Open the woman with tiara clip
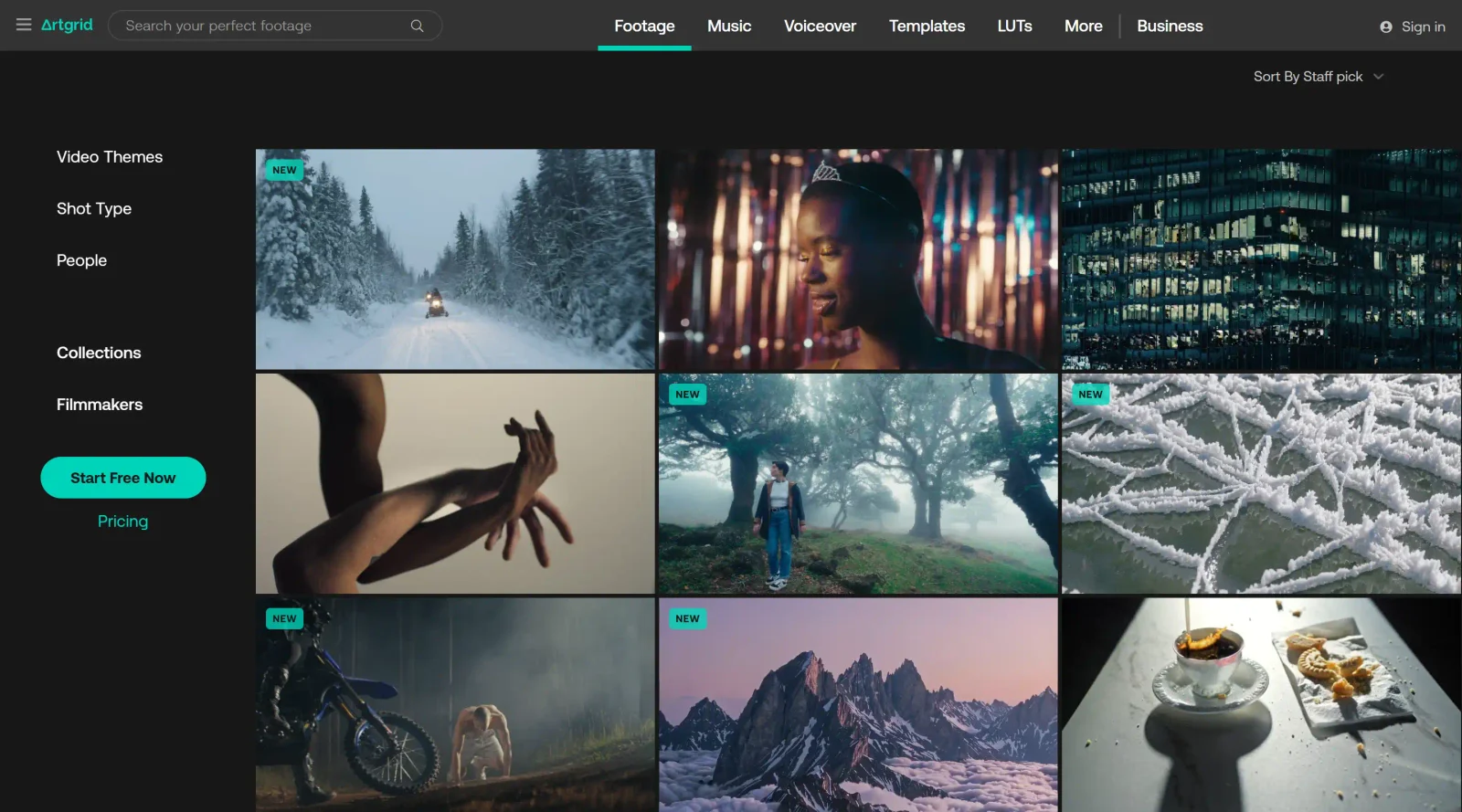Viewport: 1462px width, 812px height. pyautogui.click(x=858, y=259)
